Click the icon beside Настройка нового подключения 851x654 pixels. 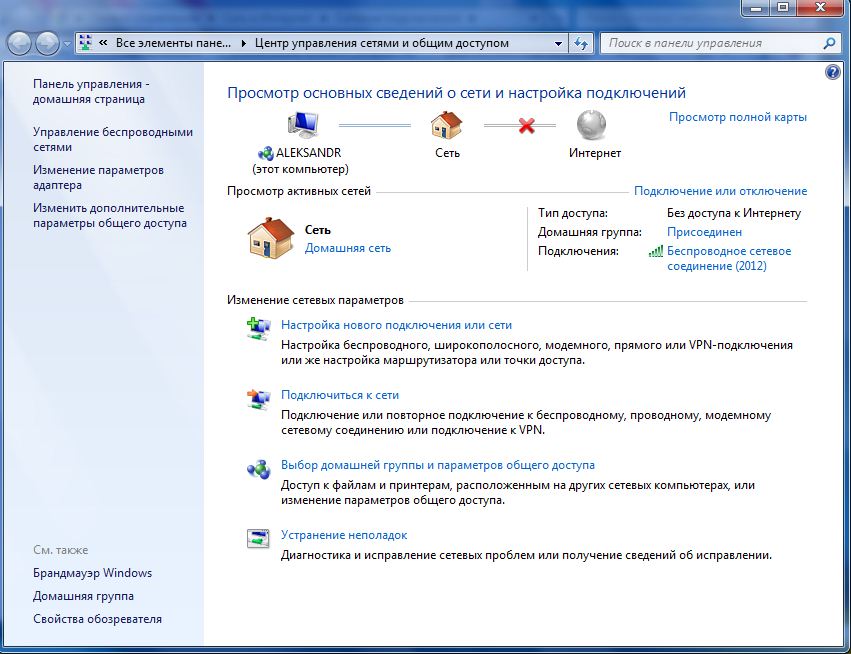(x=258, y=327)
